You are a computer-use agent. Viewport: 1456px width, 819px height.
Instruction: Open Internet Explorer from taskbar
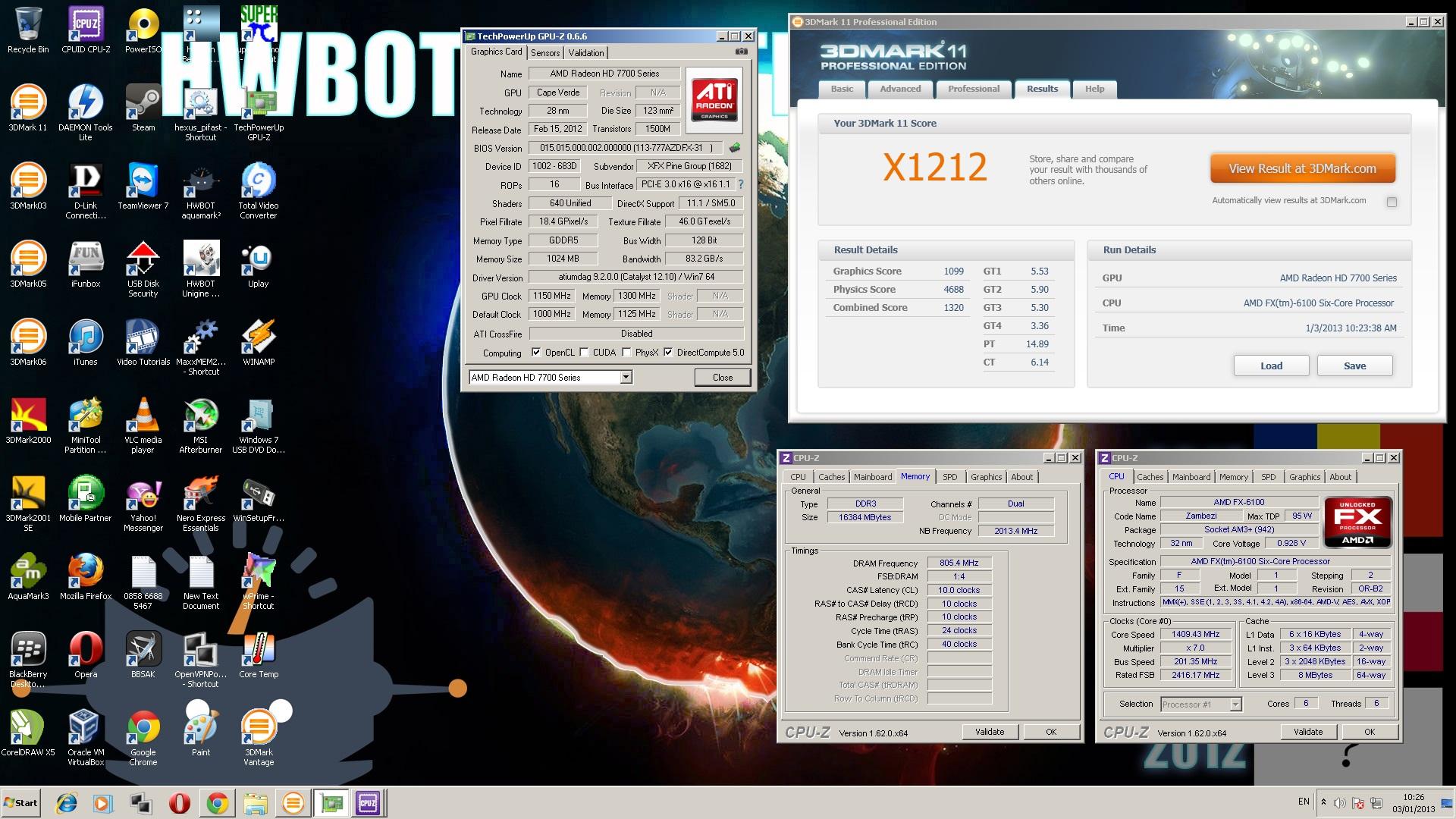tap(67, 802)
